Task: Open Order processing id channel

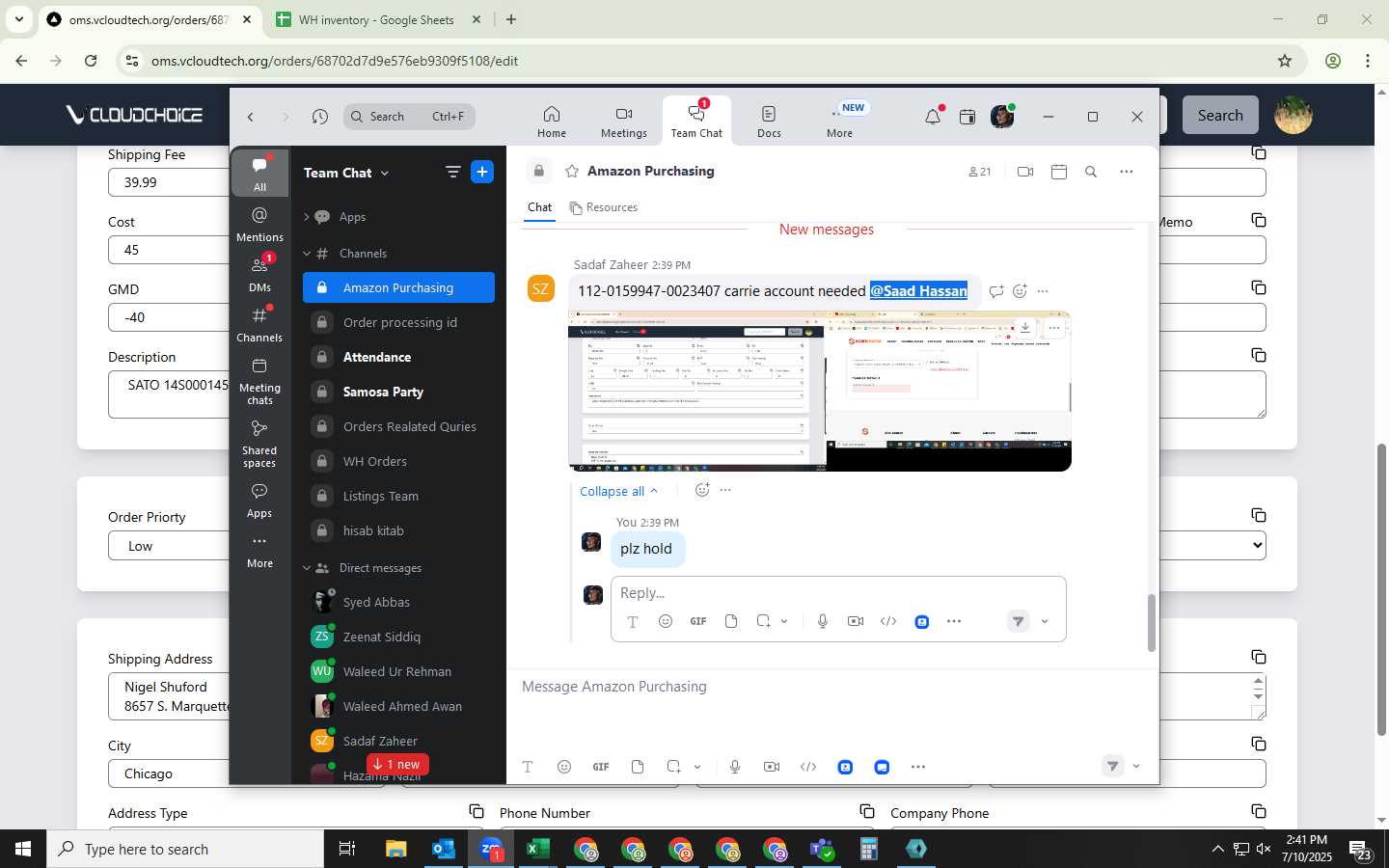Action: point(398,322)
